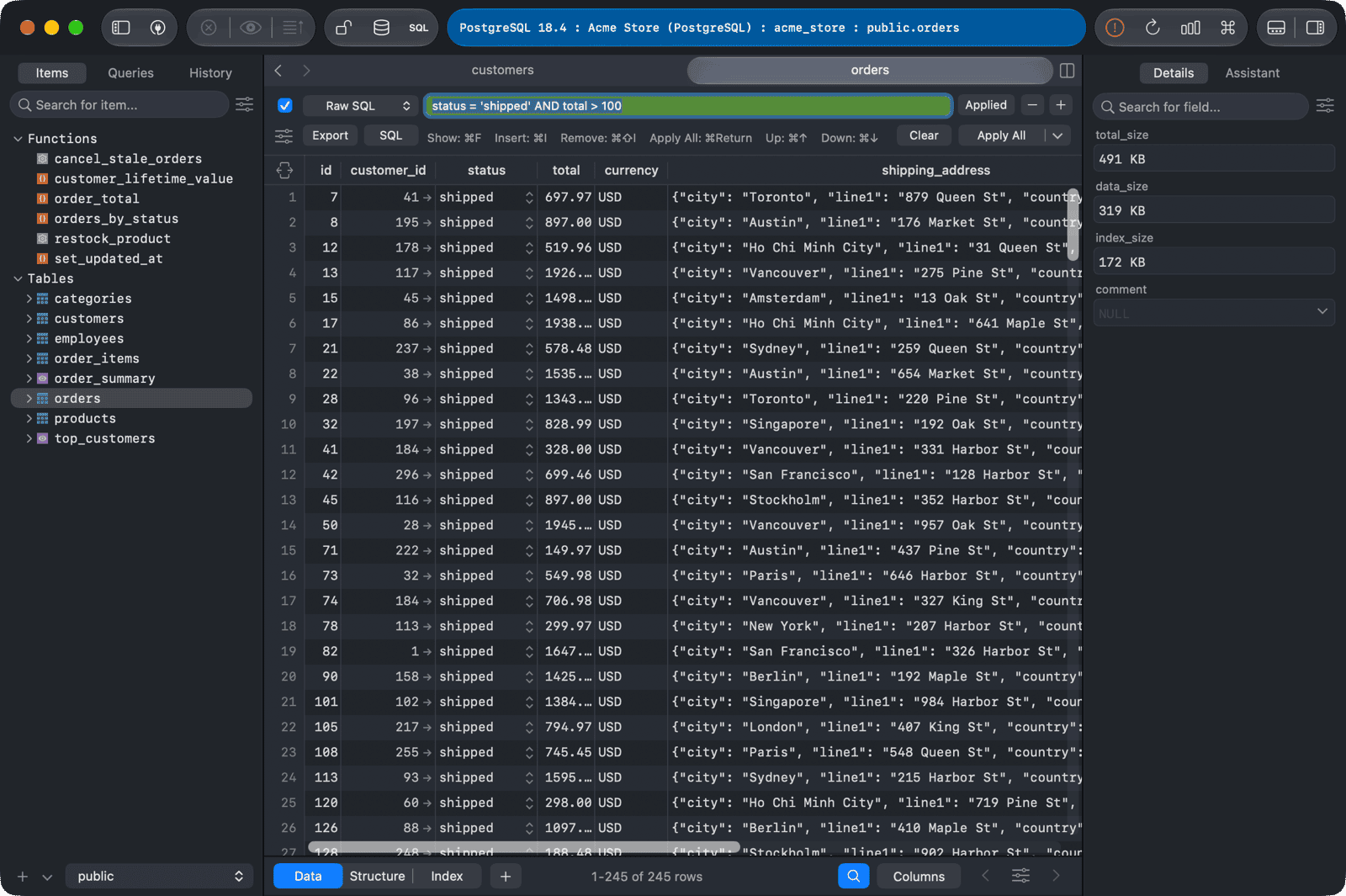The image size is (1346, 896).
Task: Click the Applied filter button
Action: (986, 105)
